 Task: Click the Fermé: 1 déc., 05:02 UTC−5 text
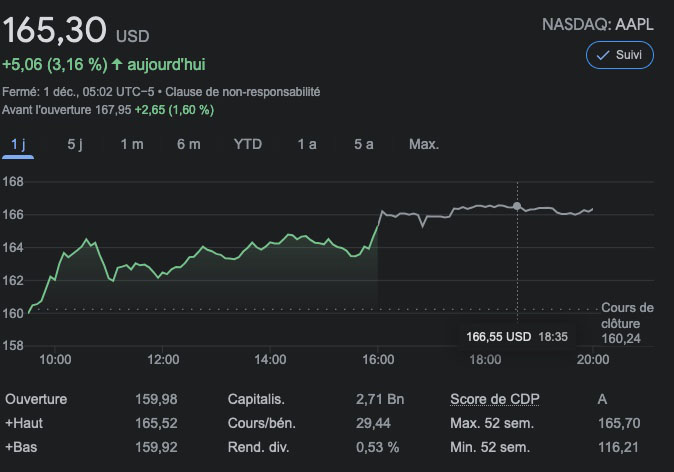[78, 92]
